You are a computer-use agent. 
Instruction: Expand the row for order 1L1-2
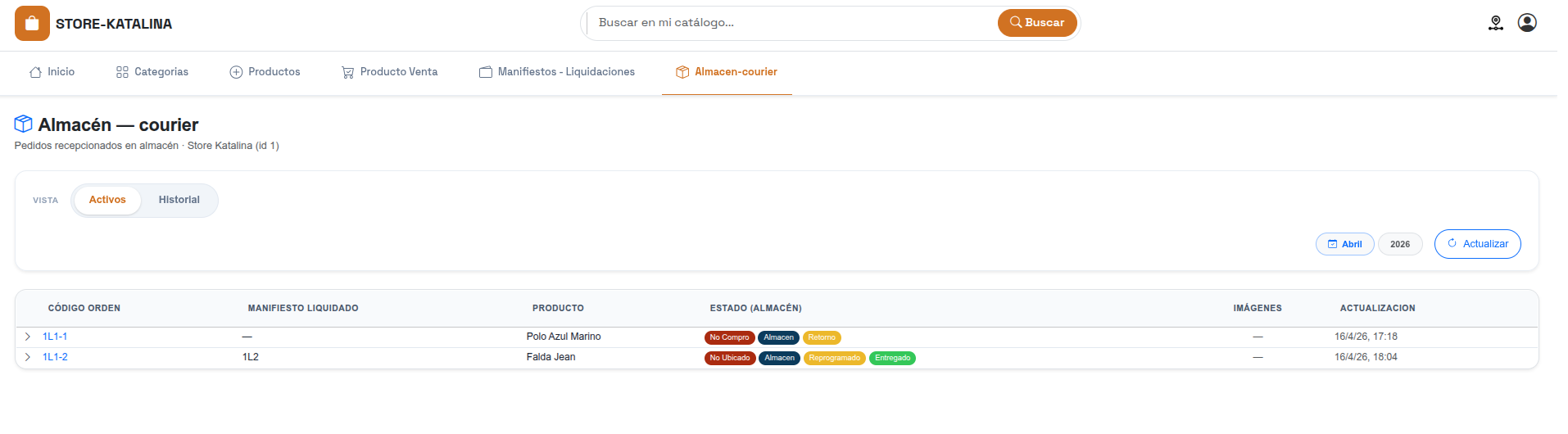click(x=28, y=357)
